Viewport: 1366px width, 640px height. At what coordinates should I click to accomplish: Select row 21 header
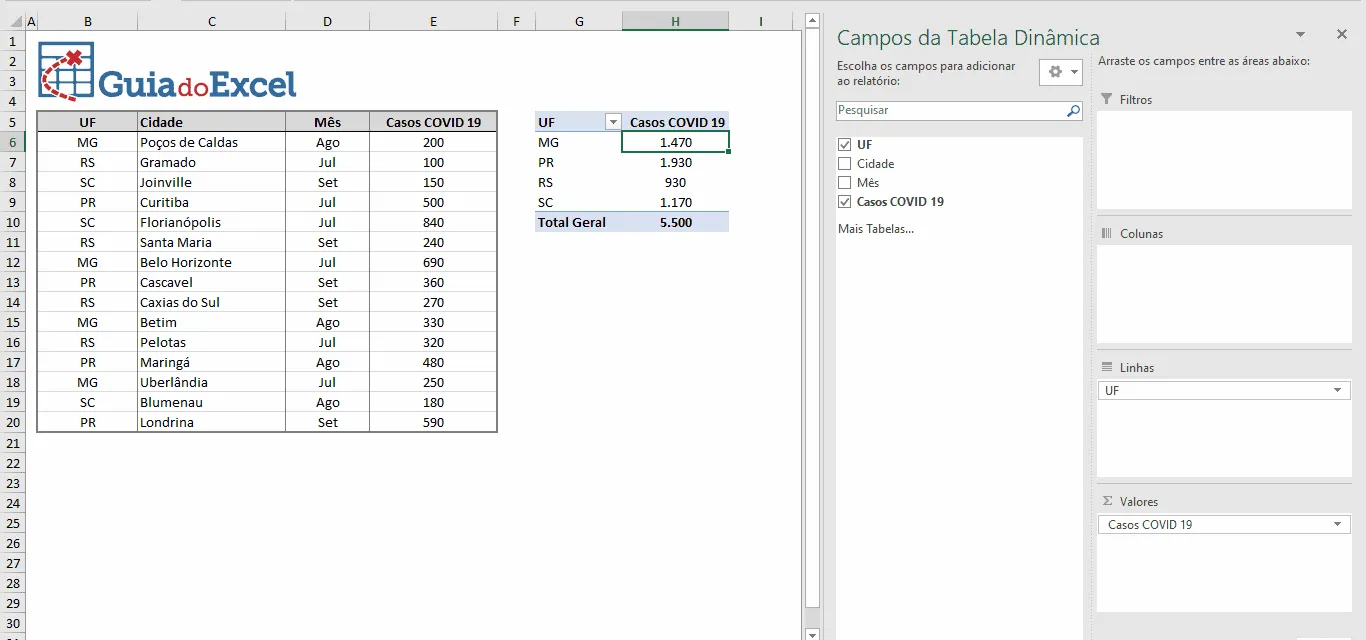coord(12,442)
